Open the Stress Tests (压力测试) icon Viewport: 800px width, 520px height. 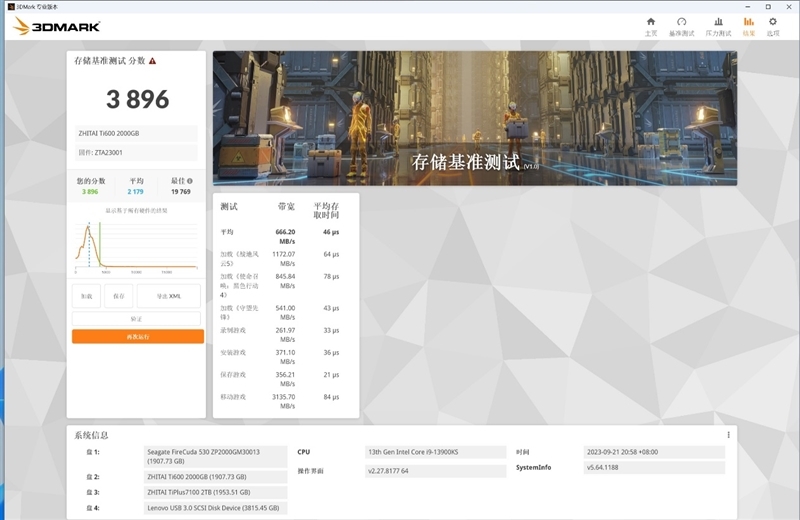click(718, 27)
